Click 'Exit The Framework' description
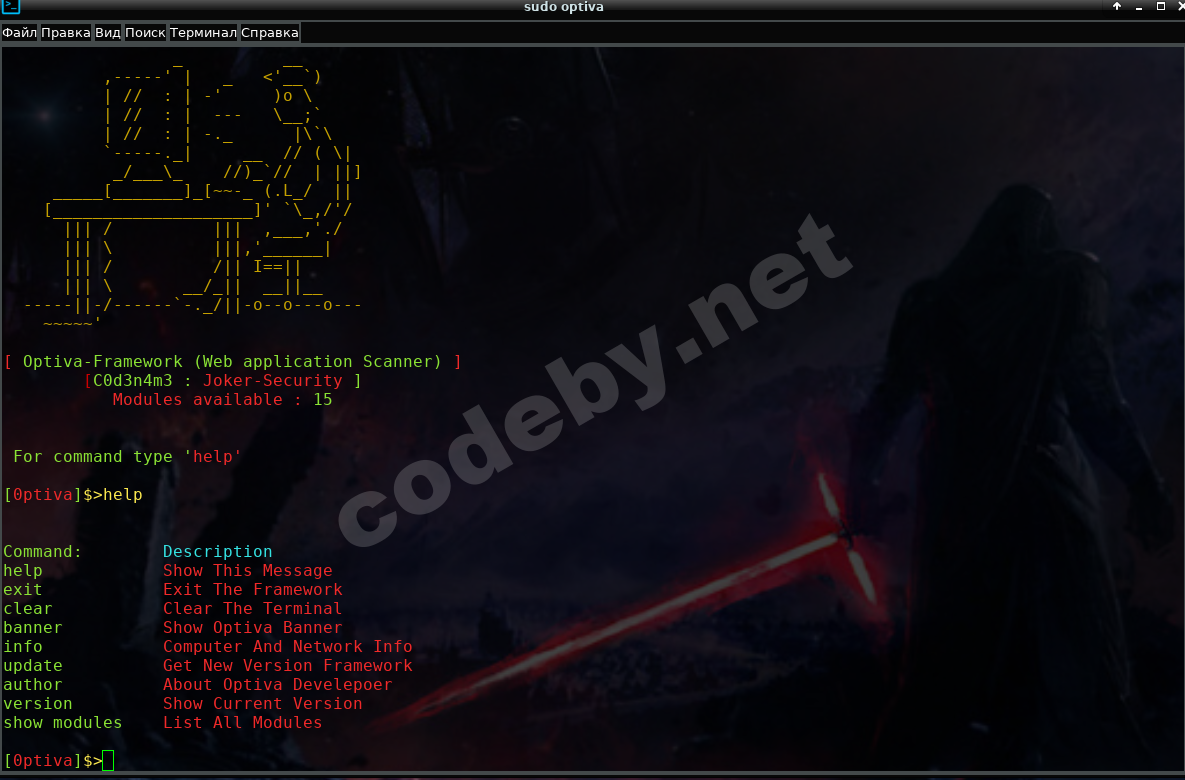 [252, 590]
